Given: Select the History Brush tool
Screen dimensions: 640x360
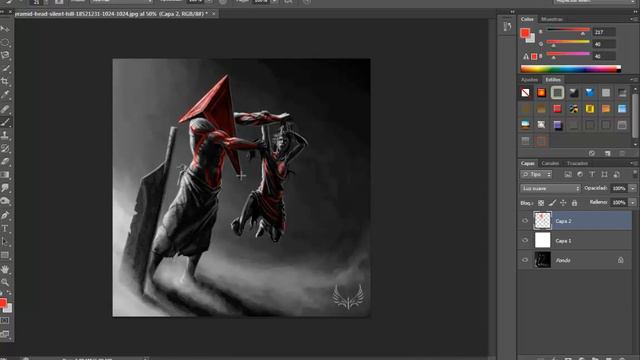Looking at the screenshot, I should [x=5, y=148].
